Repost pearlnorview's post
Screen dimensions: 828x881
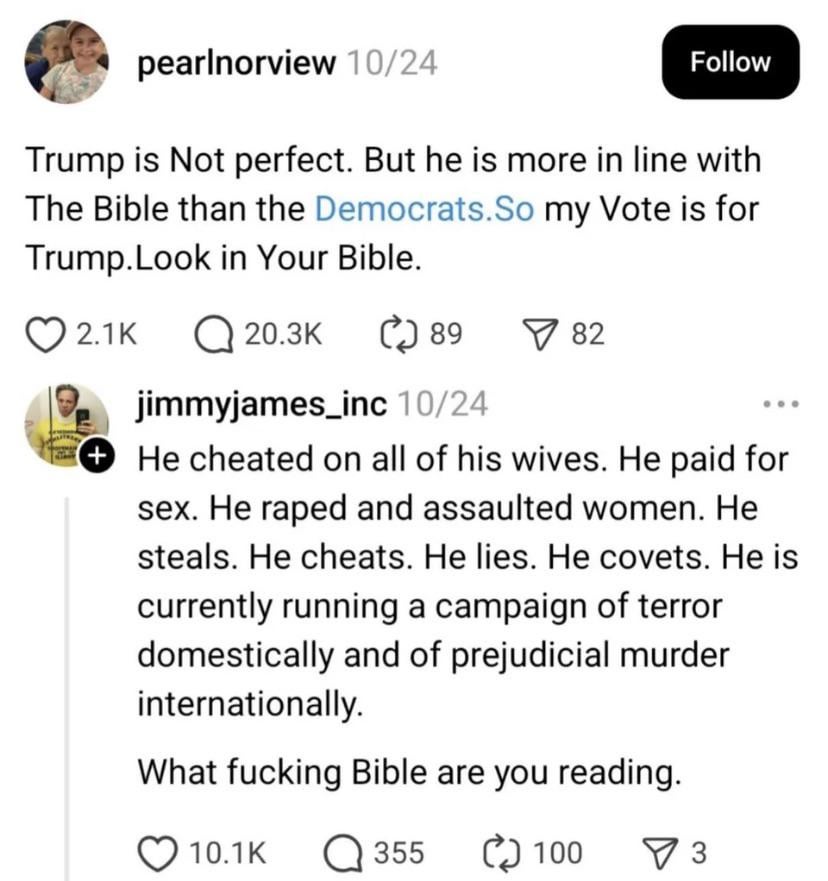point(398,332)
